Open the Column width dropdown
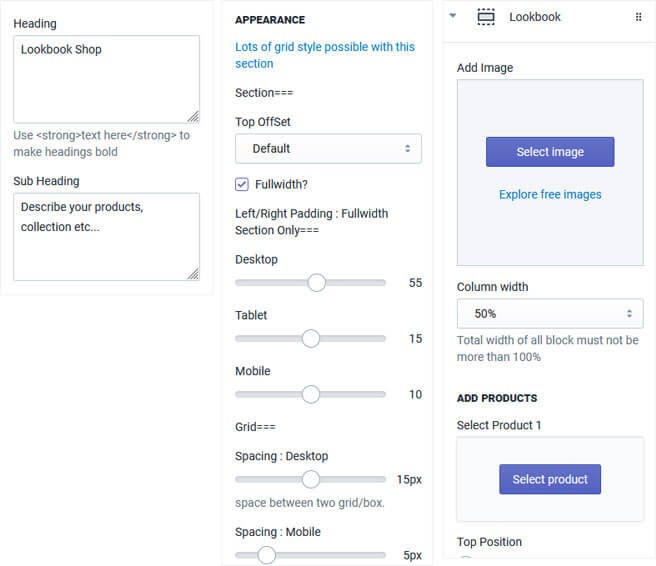This screenshot has height=566, width=656. click(549, 314)
